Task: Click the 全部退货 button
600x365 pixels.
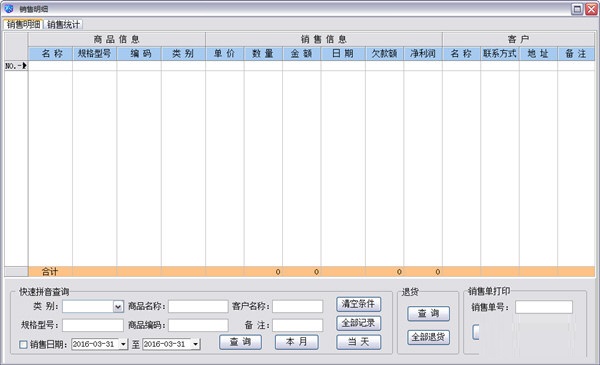Action: click(429, 337)
